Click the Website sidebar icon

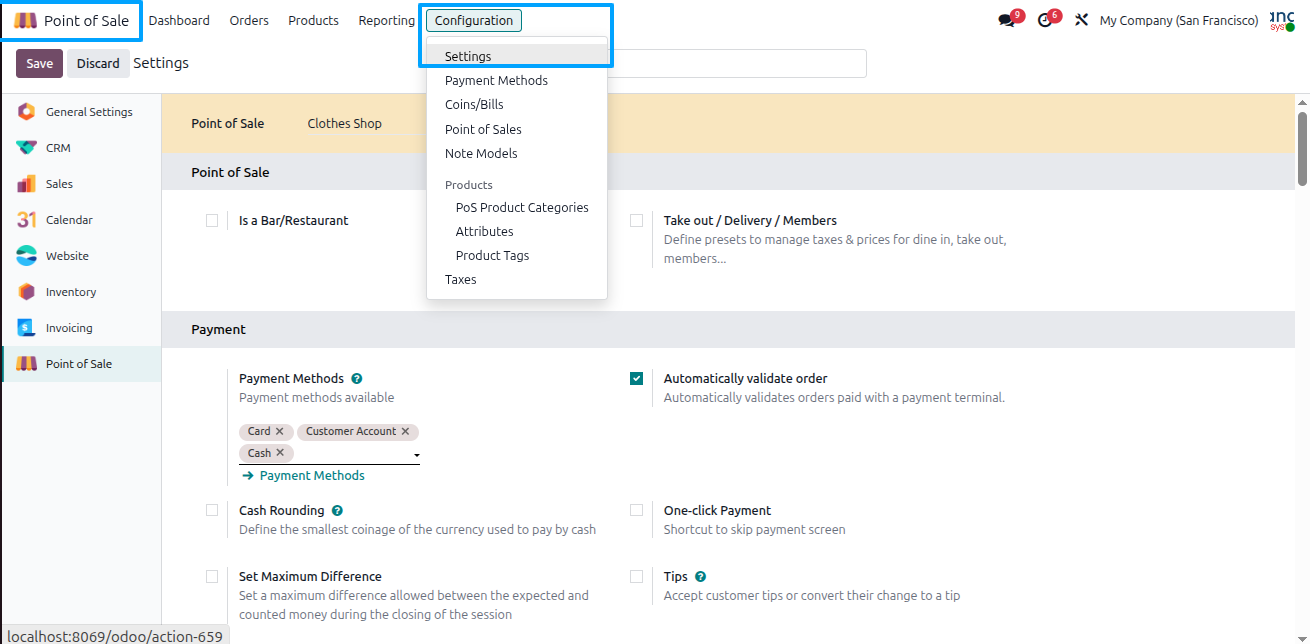point(27,256)
